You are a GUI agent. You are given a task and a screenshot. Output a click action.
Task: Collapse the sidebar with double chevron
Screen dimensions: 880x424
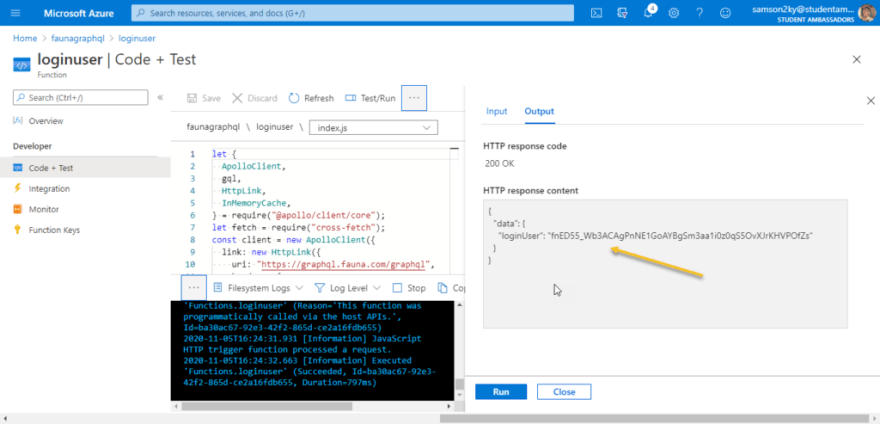tap(160, 97)
